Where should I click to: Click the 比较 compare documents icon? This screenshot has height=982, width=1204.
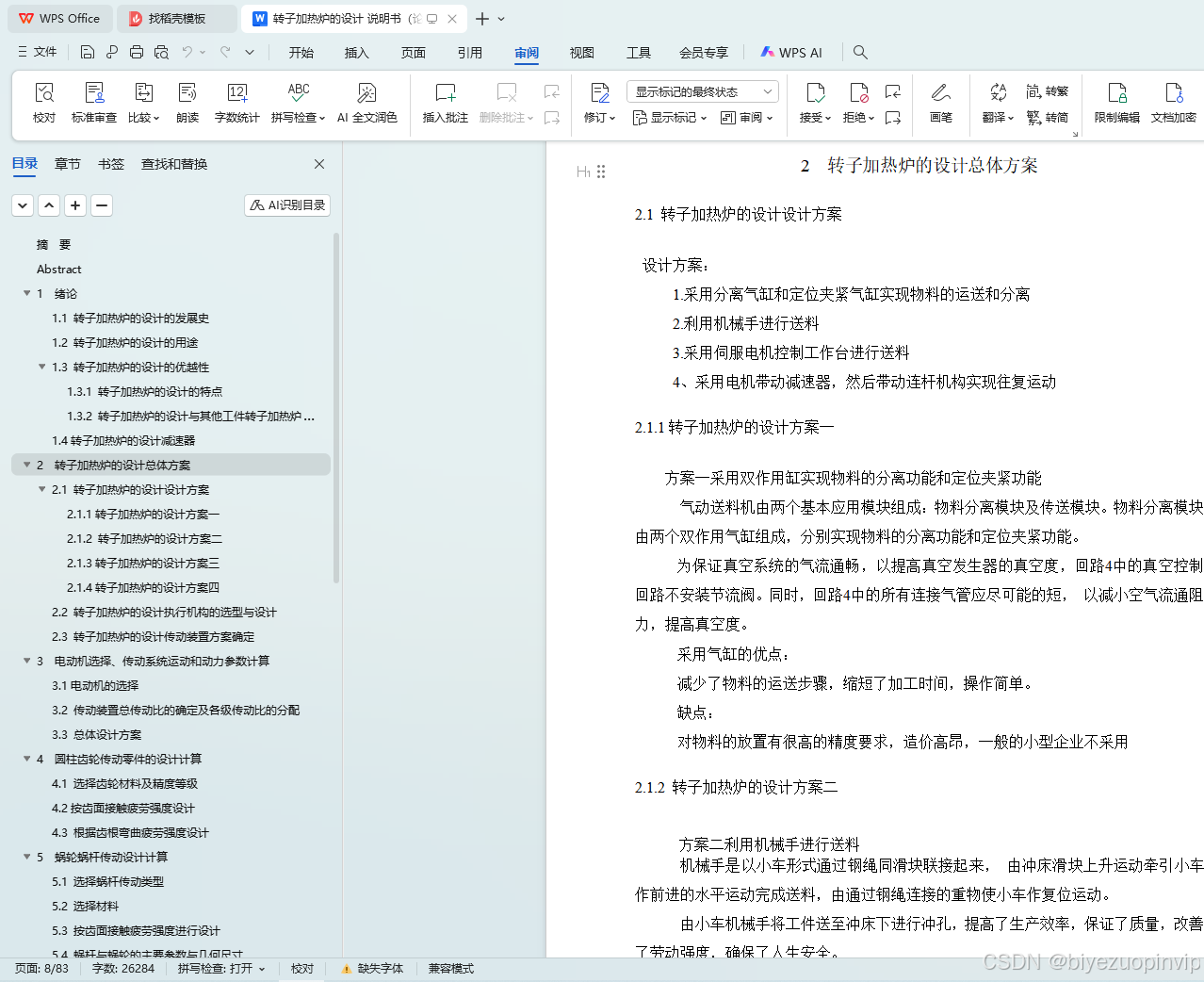(x=144, y=92)
